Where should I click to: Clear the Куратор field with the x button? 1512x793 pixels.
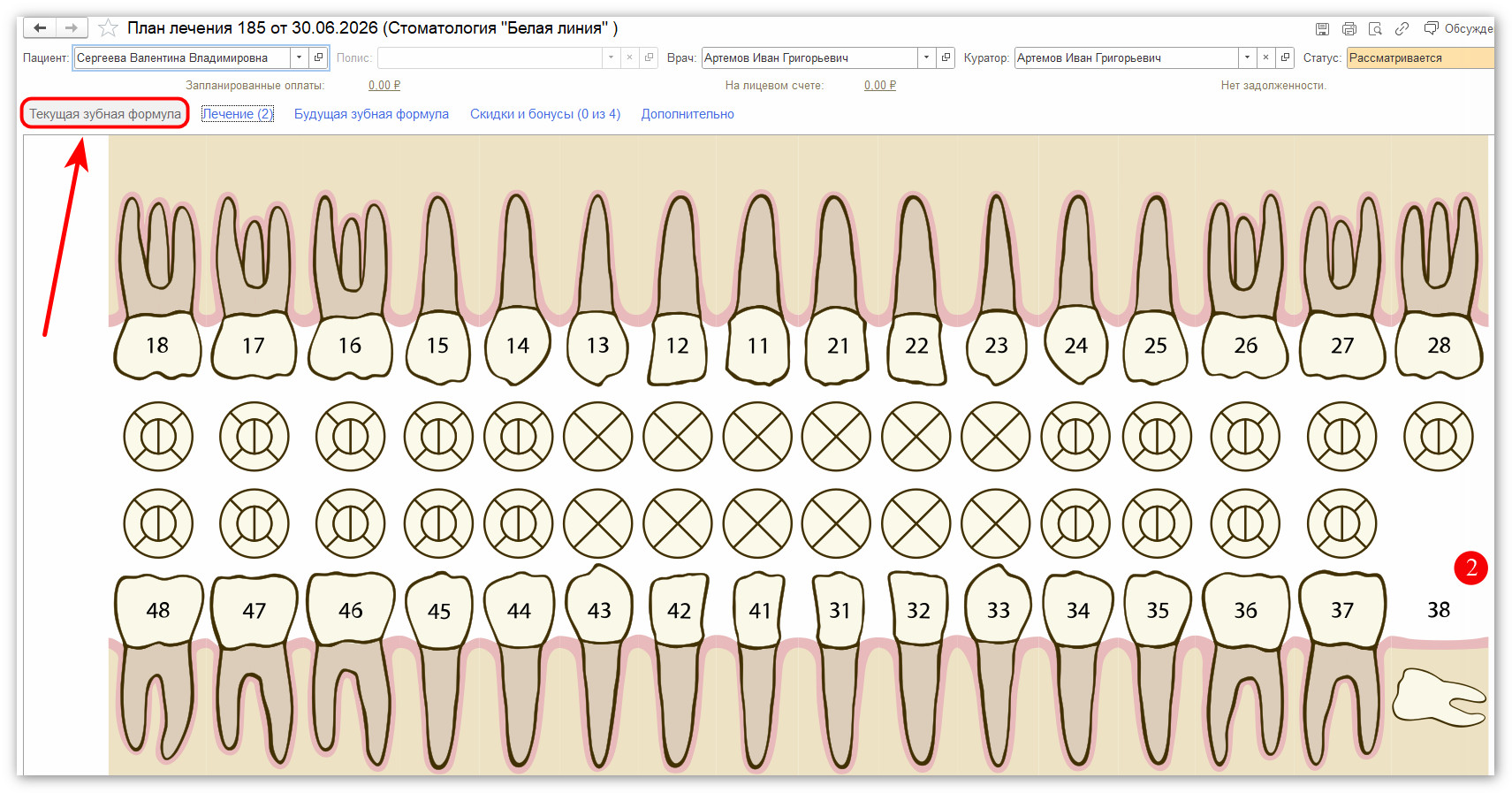pos(1265,57)
